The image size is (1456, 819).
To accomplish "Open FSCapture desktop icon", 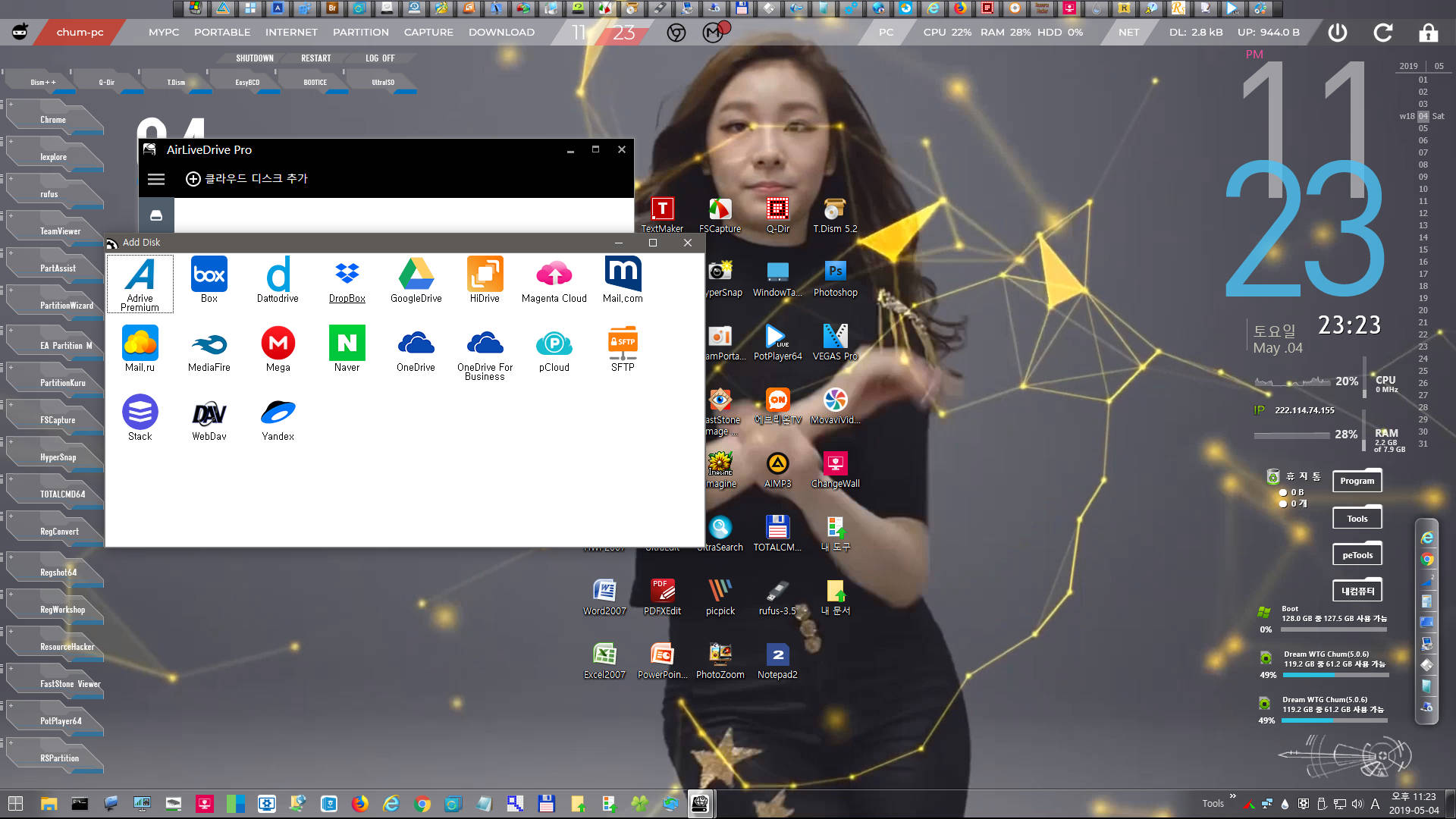I will [x=720, y=215].
